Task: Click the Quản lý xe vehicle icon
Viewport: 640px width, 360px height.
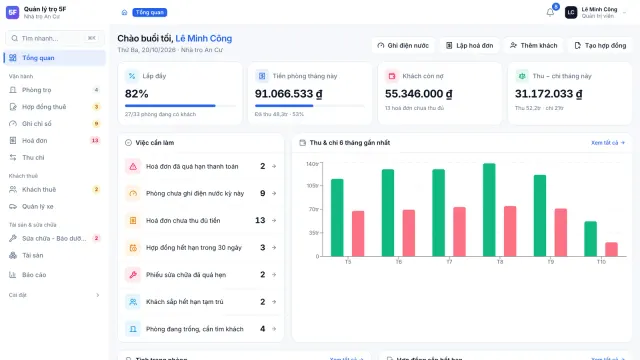Action: [x=13, y=206]
